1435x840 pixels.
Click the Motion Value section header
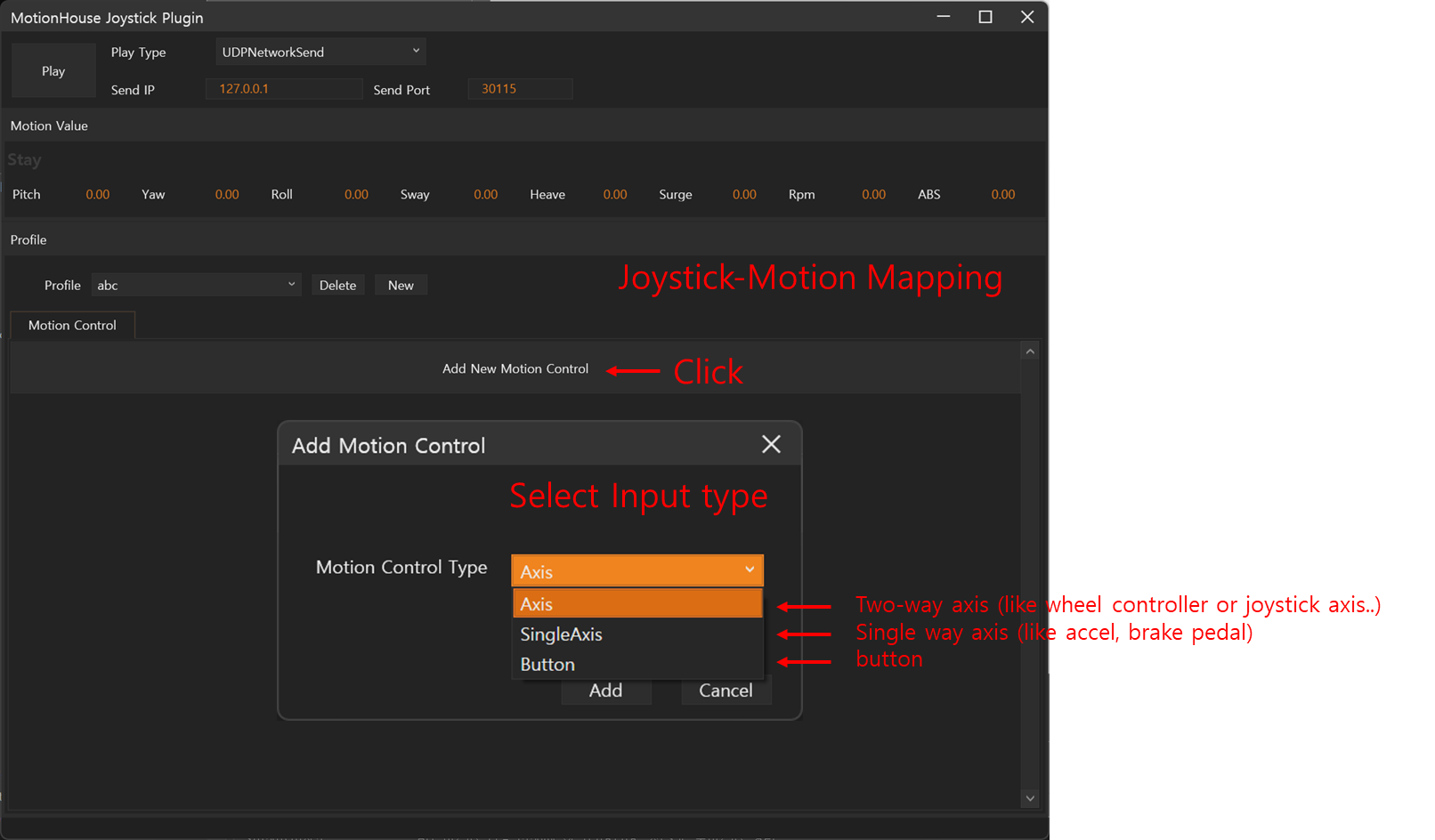(525, 125)
